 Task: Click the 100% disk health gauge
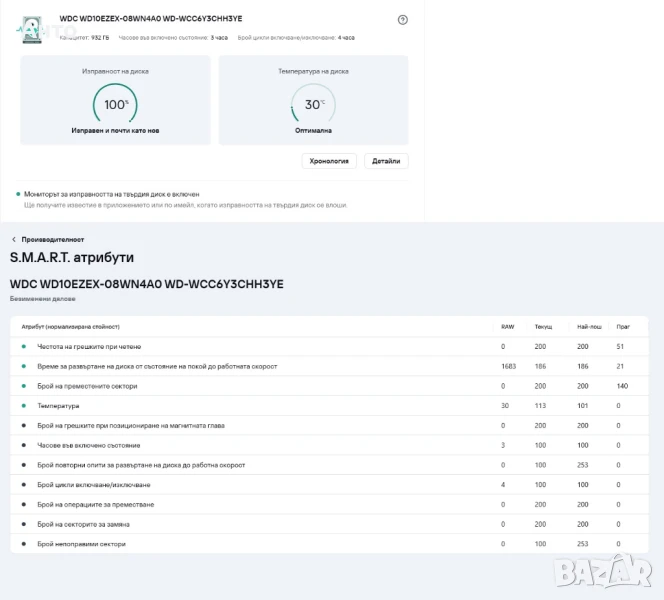[116, 104]
